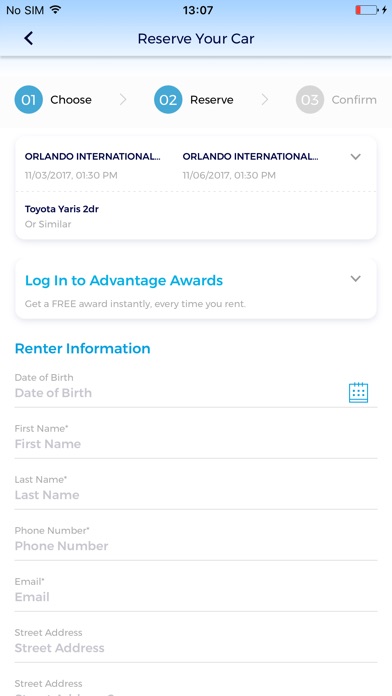Open the Date of Birth calendar icon
The height and width of the screenshot is (696, 392).
pyautogui.click(x=358, y=393)
